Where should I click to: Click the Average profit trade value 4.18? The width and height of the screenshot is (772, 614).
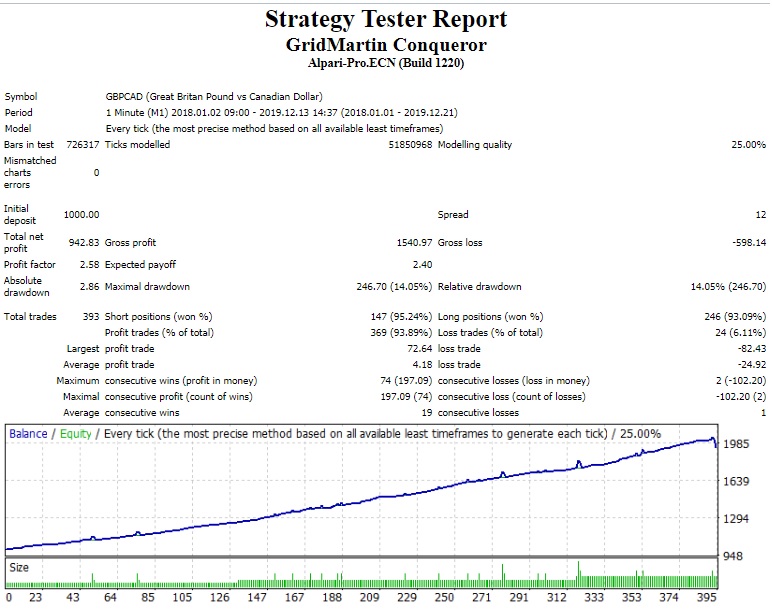point(422,365)
